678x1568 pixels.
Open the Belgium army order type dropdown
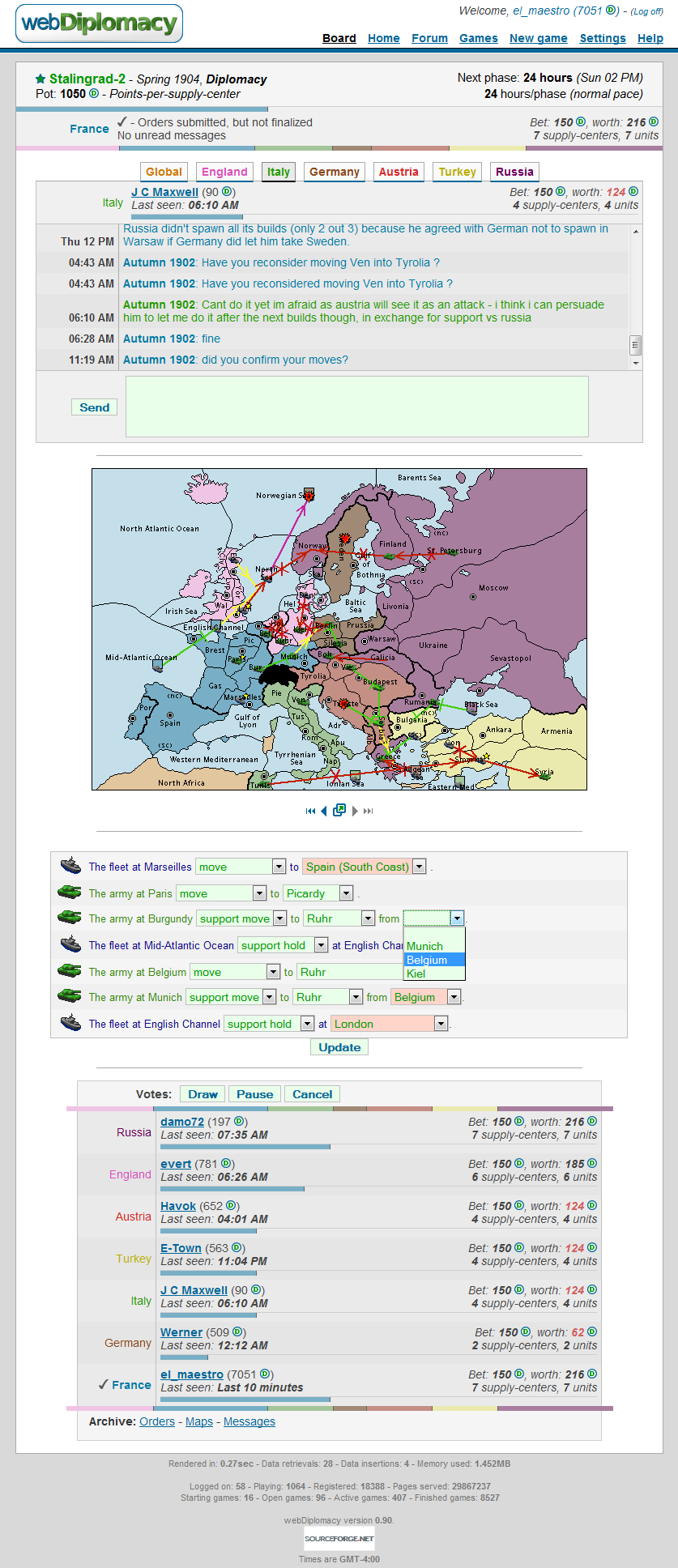[235, 972]
